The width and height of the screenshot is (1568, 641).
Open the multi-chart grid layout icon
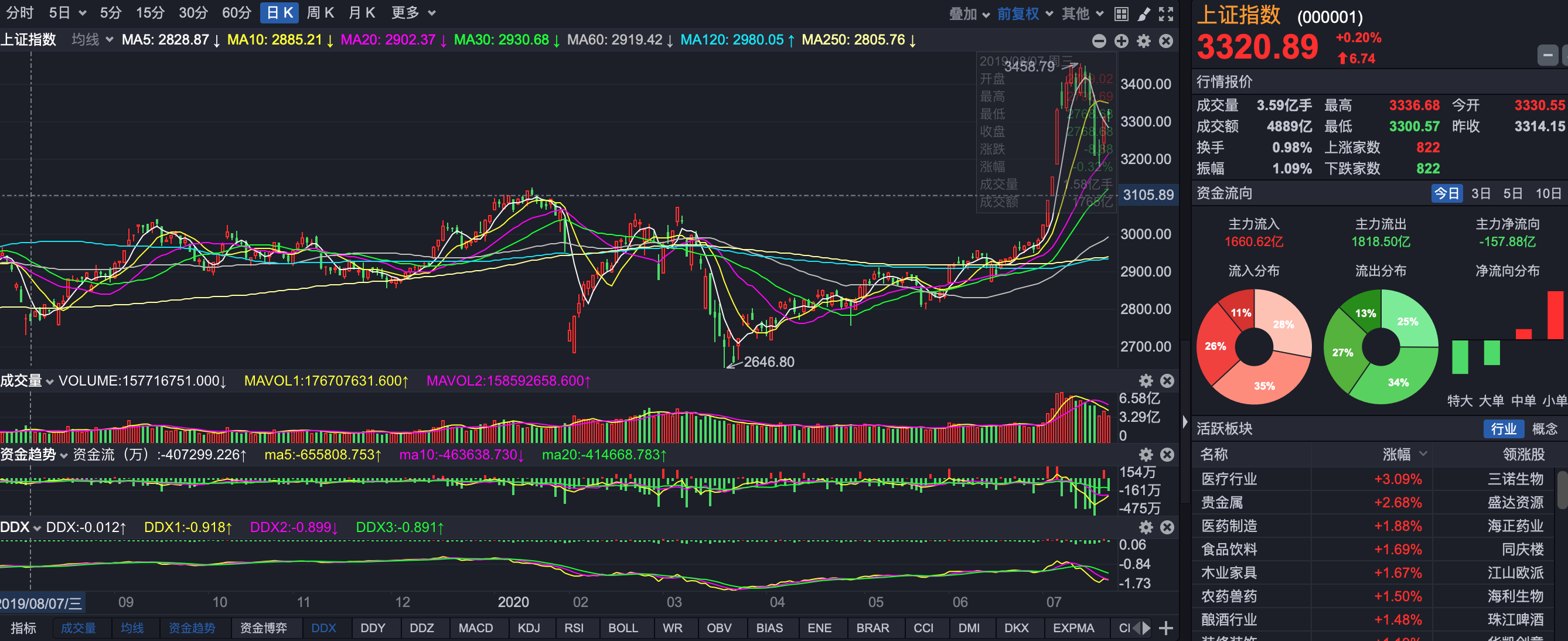click(x=1122, y=13)
